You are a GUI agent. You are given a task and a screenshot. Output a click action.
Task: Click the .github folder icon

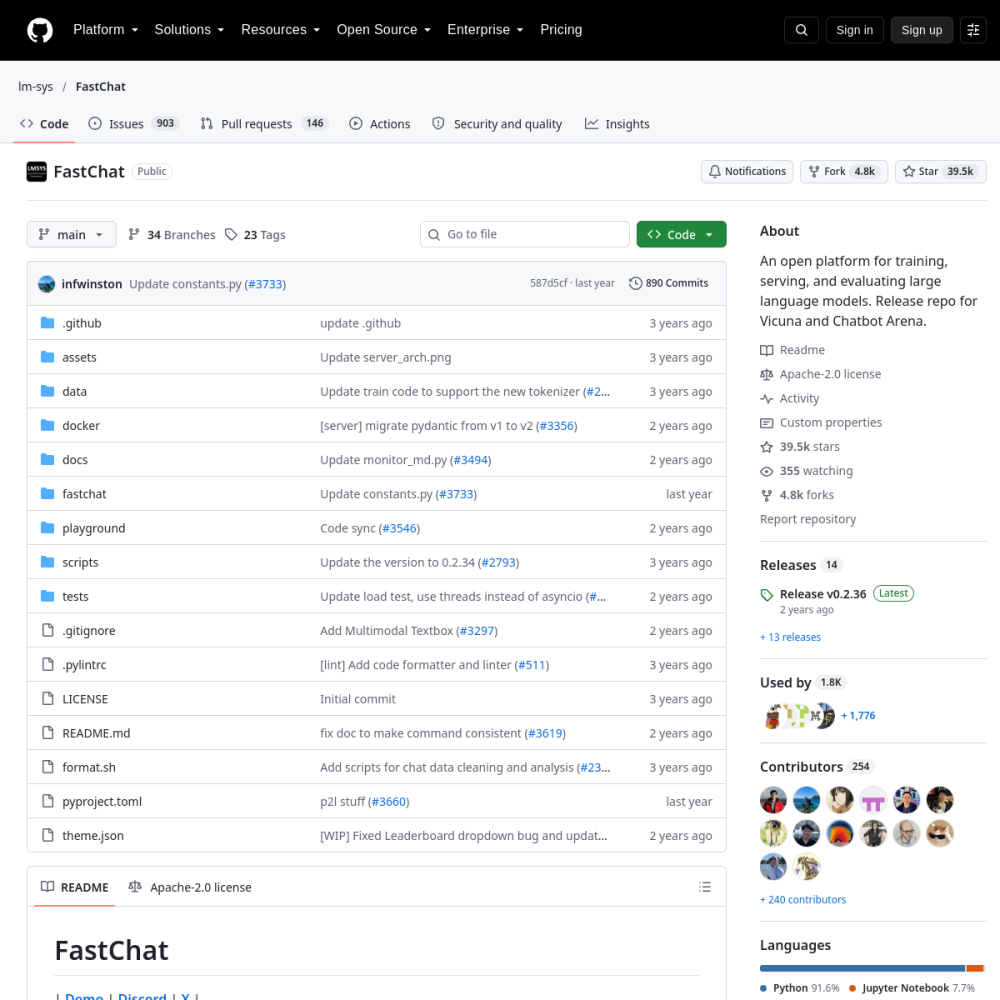(x=47, y=323)
